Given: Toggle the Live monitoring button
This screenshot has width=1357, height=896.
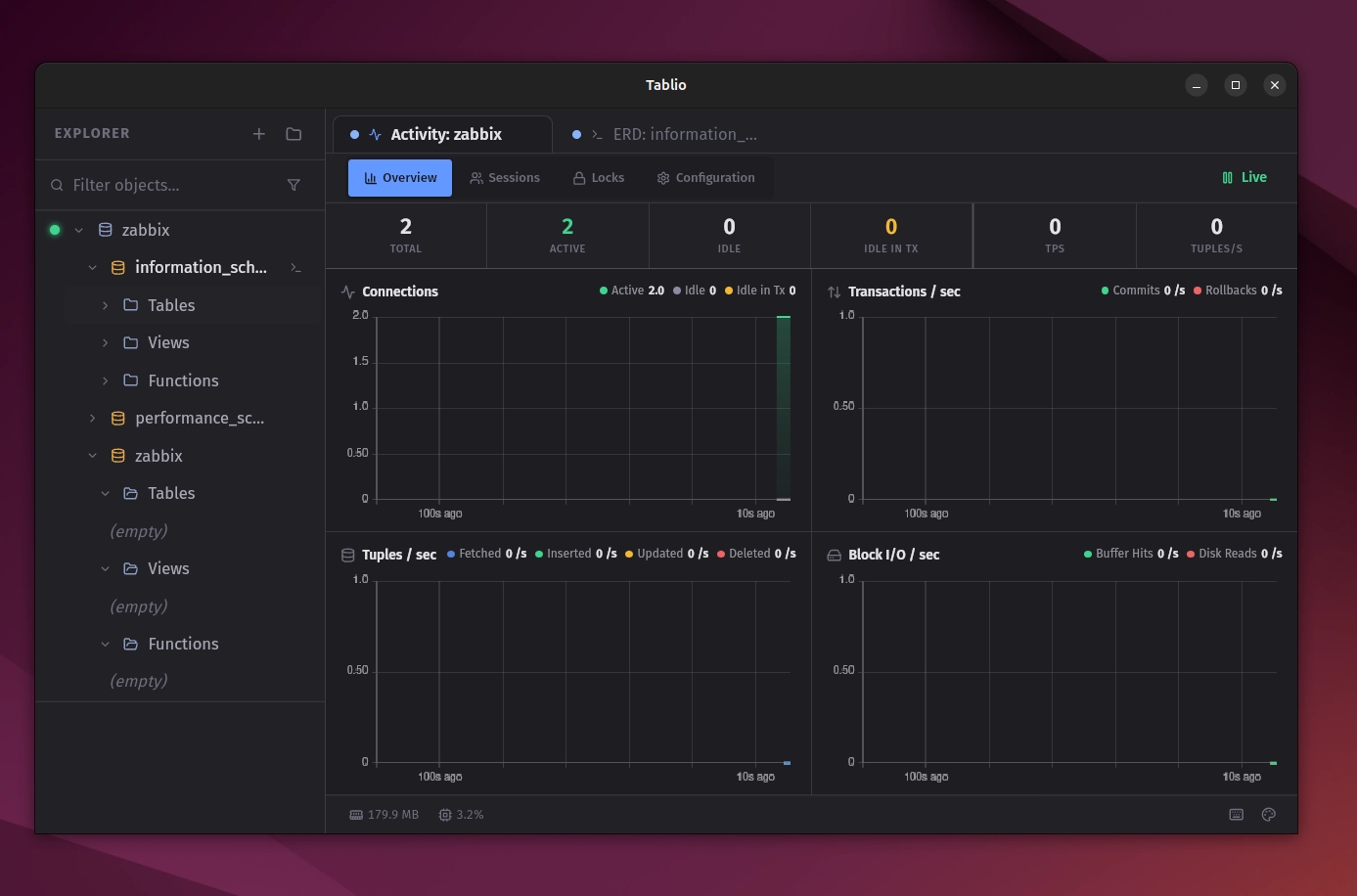Looking at the screenshot, I should pos(1244,178).
